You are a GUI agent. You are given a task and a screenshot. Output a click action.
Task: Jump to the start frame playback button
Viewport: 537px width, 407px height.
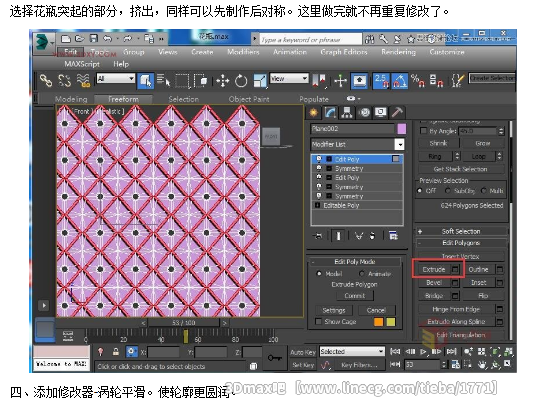395,352
